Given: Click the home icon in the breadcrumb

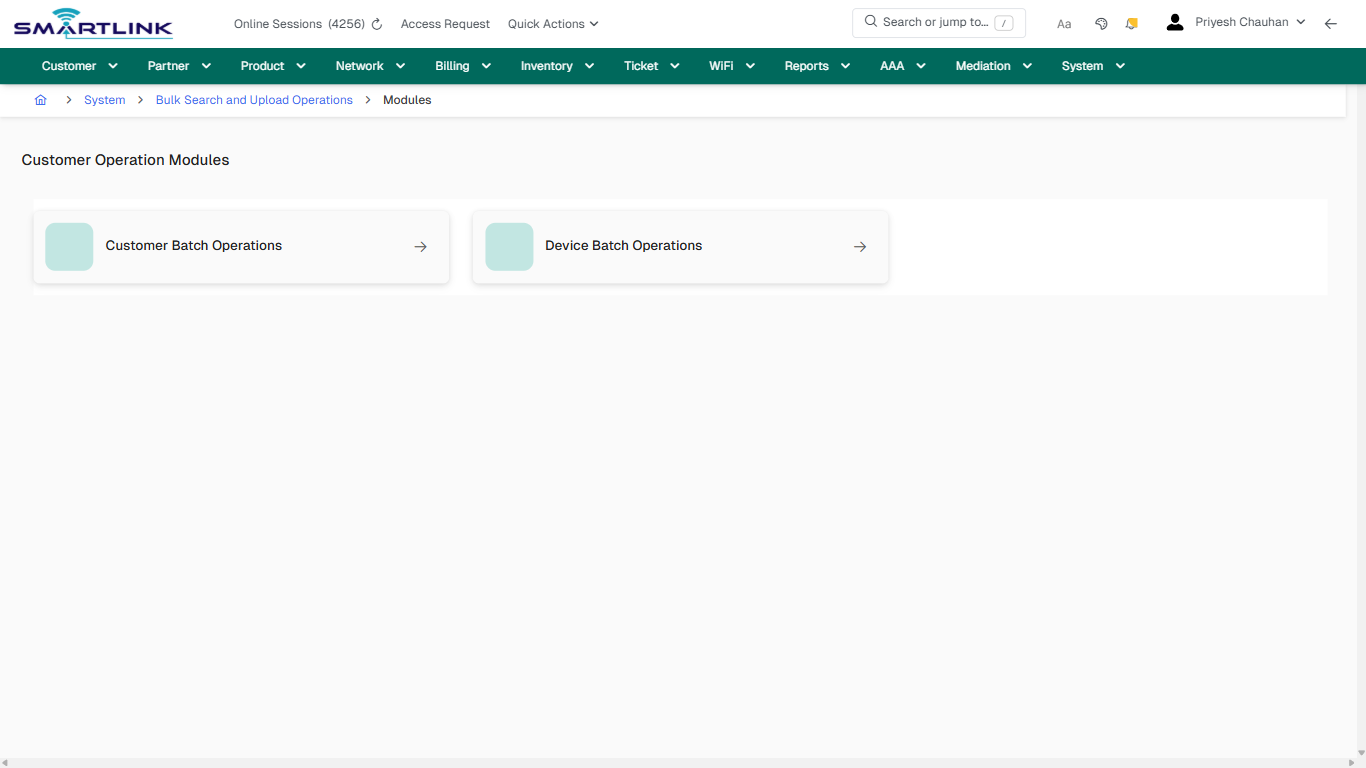Looking at the screenshot, I should [x=40, y=99].
